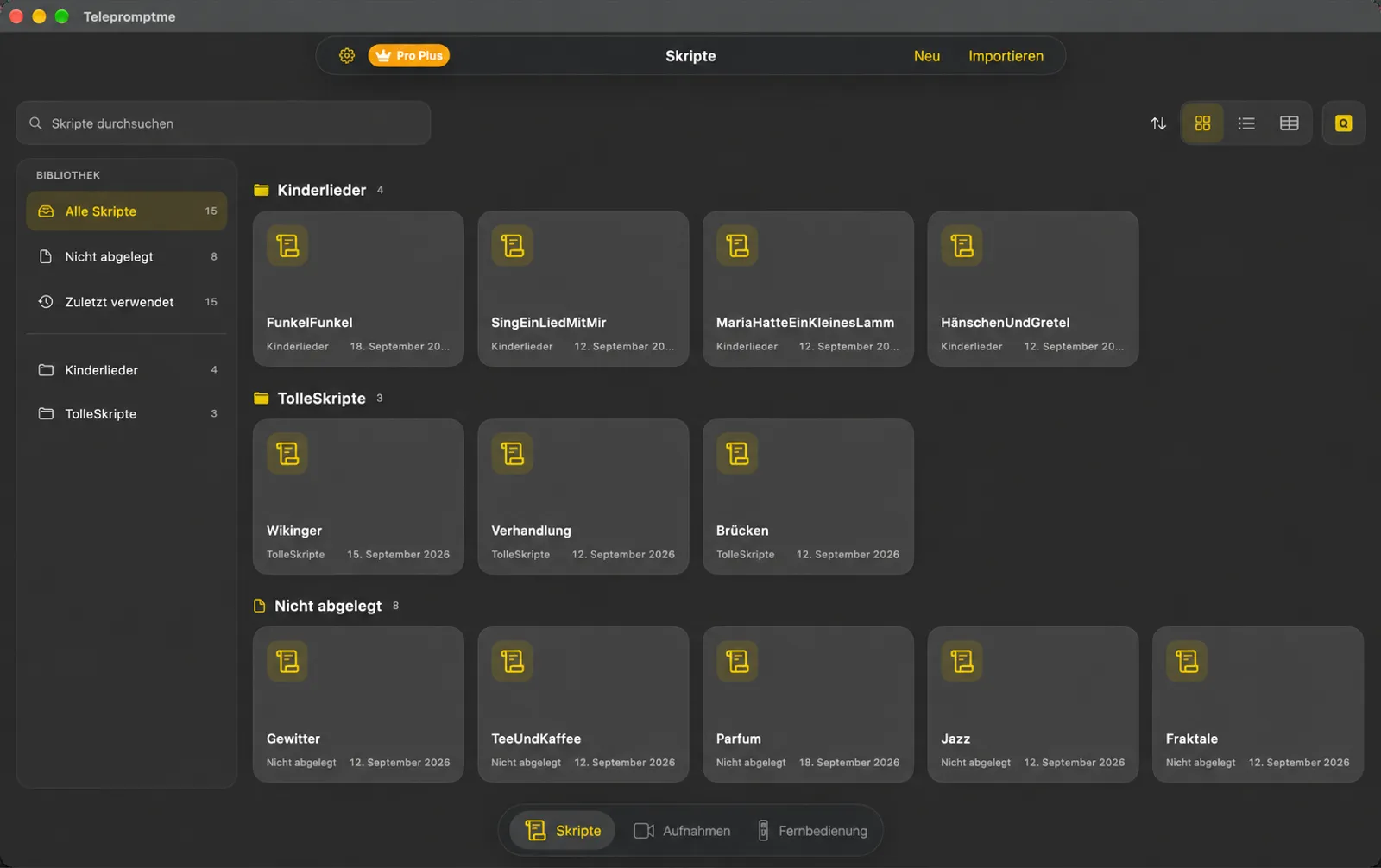
Task: Click the script icon on Wikinger card
Action: pyautogui.click(x=287, y=454)
